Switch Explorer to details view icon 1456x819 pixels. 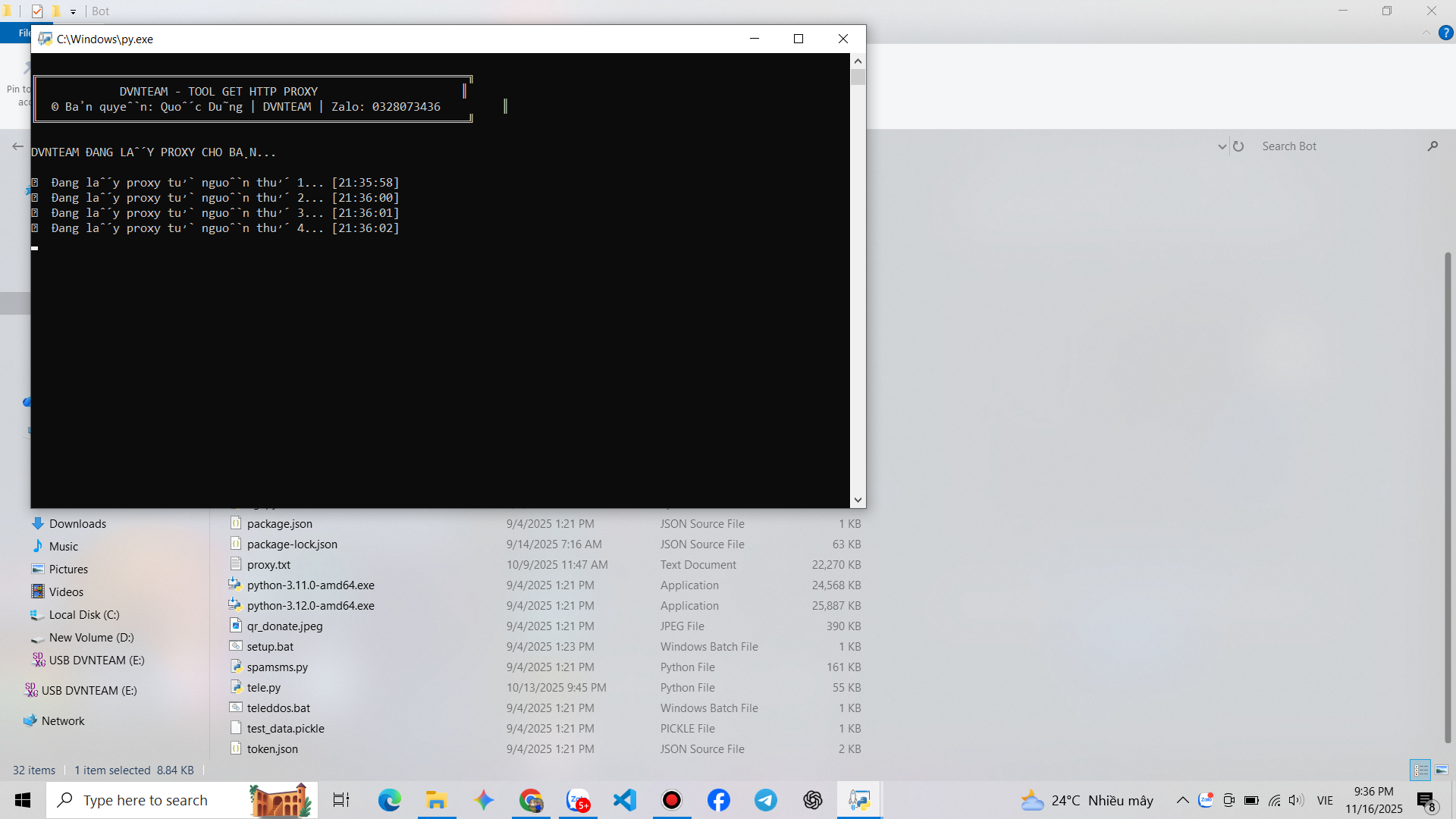[x=1420, y=770]
